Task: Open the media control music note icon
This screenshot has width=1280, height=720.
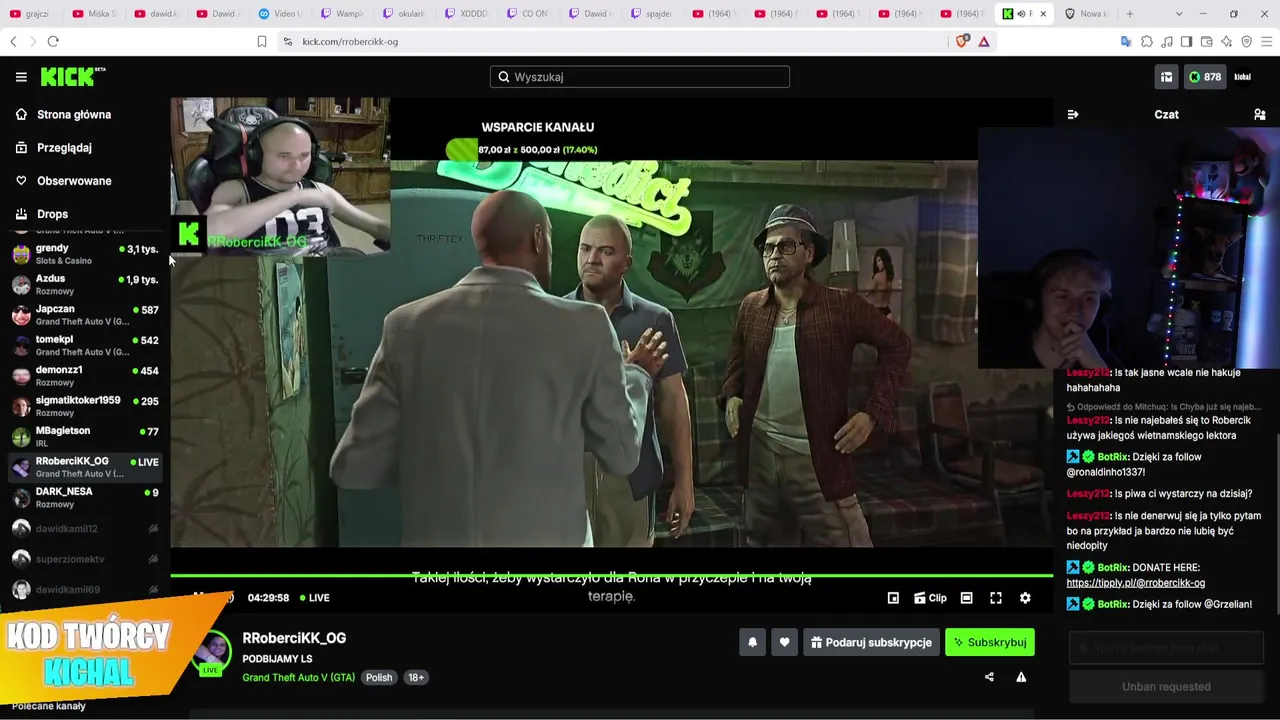Action: [x=1167, y=42]
